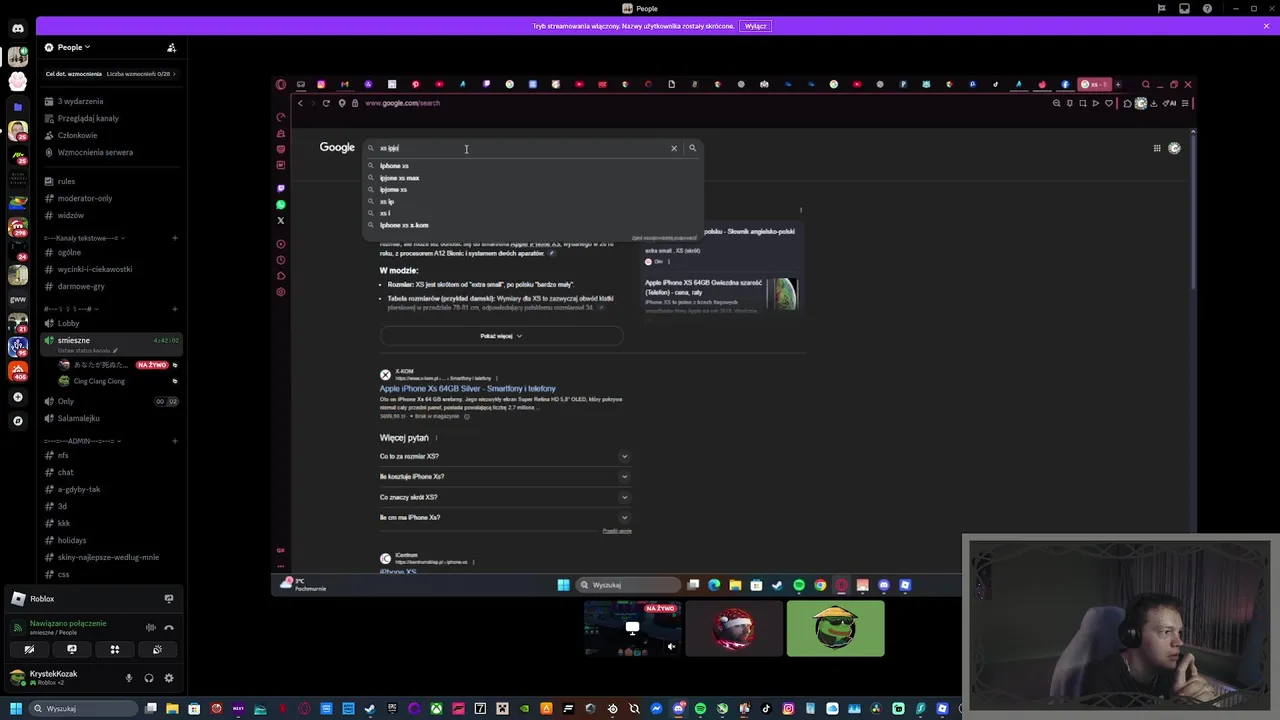Click the Roblox activity stream icon
The height and width of the screenshot is (720, 1280).
coord(168,599)
